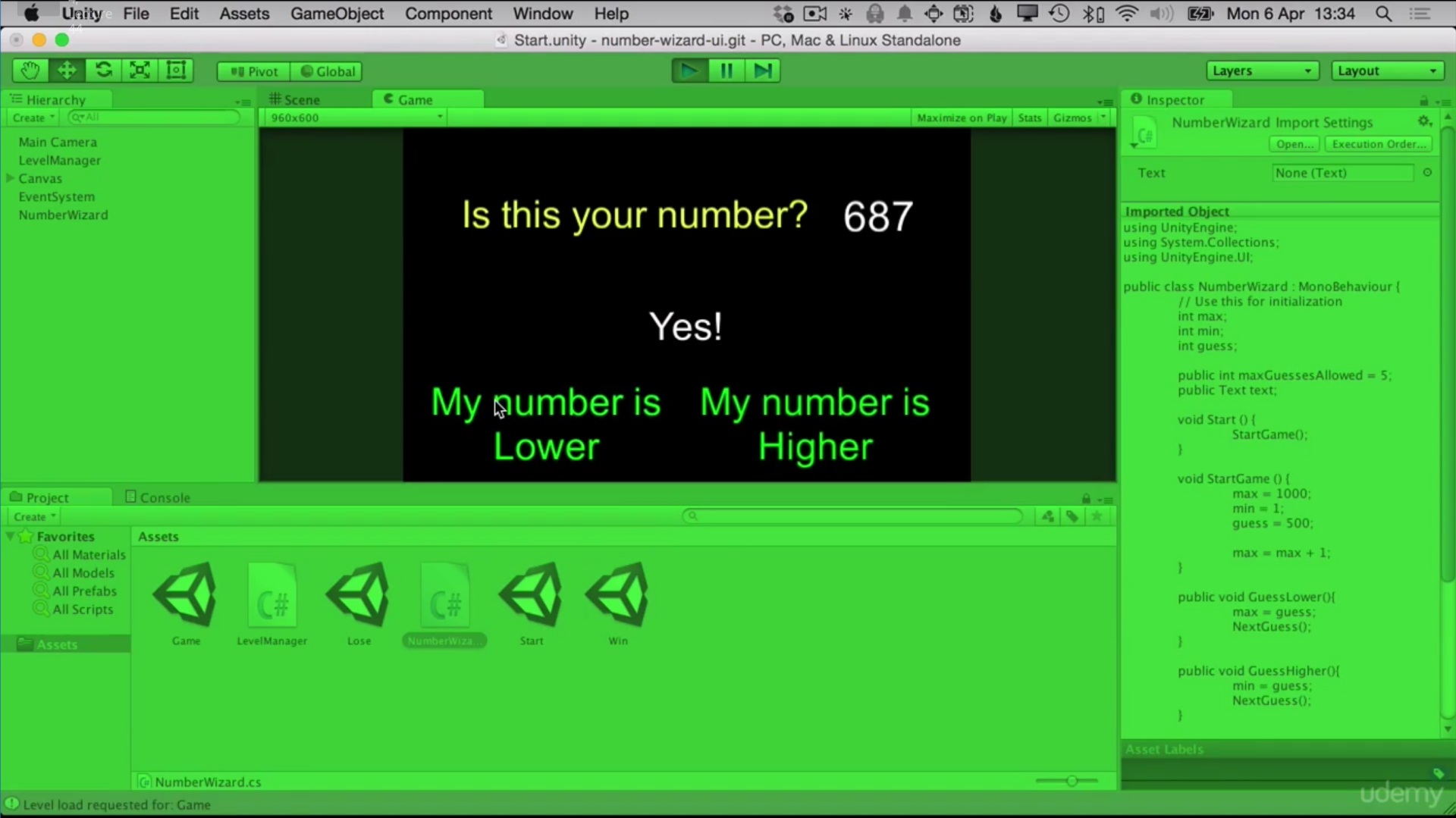Collapse the Favorites folder tree

[10, 536]
